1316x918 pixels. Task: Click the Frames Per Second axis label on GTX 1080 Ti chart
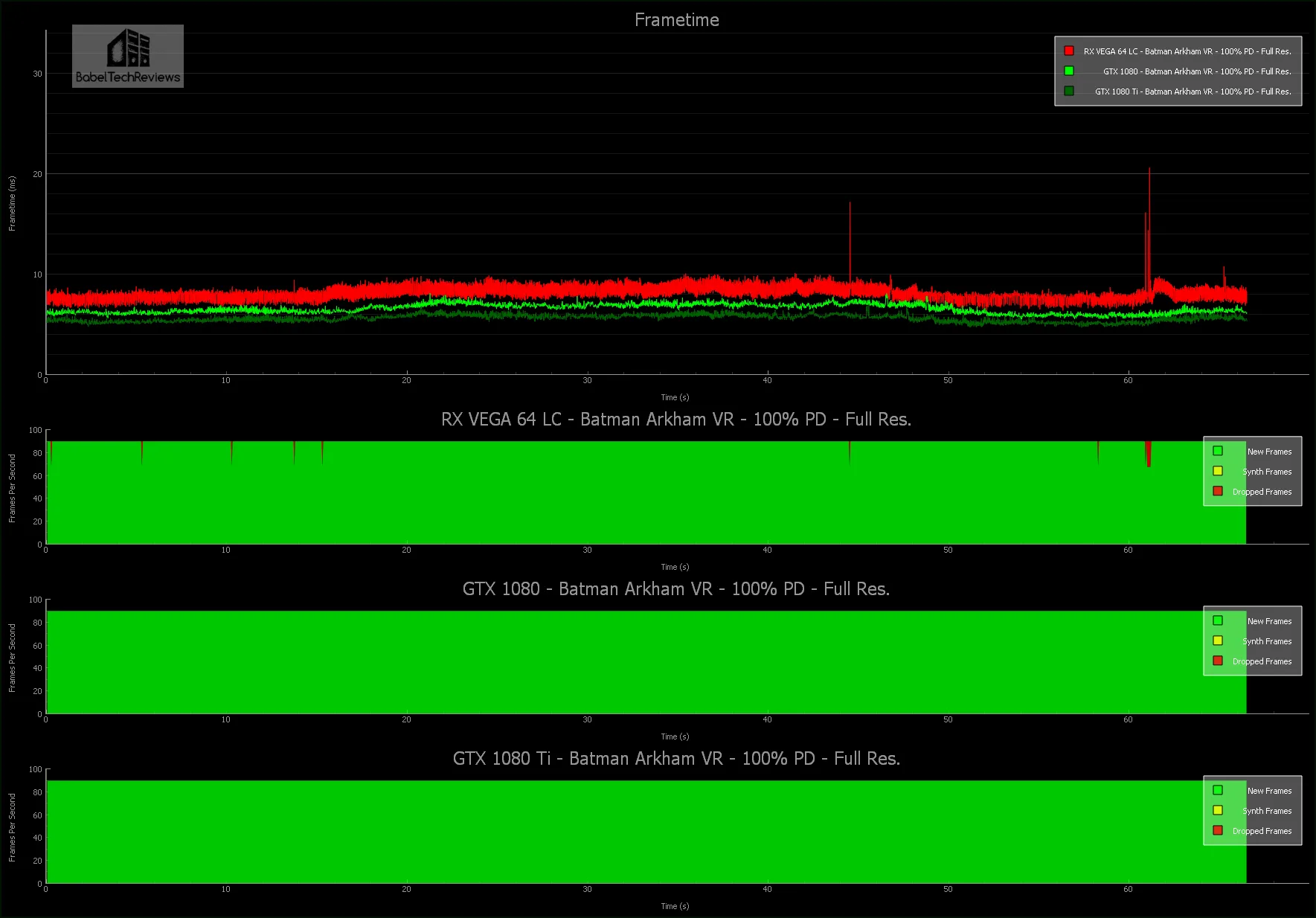click(12, 827)
